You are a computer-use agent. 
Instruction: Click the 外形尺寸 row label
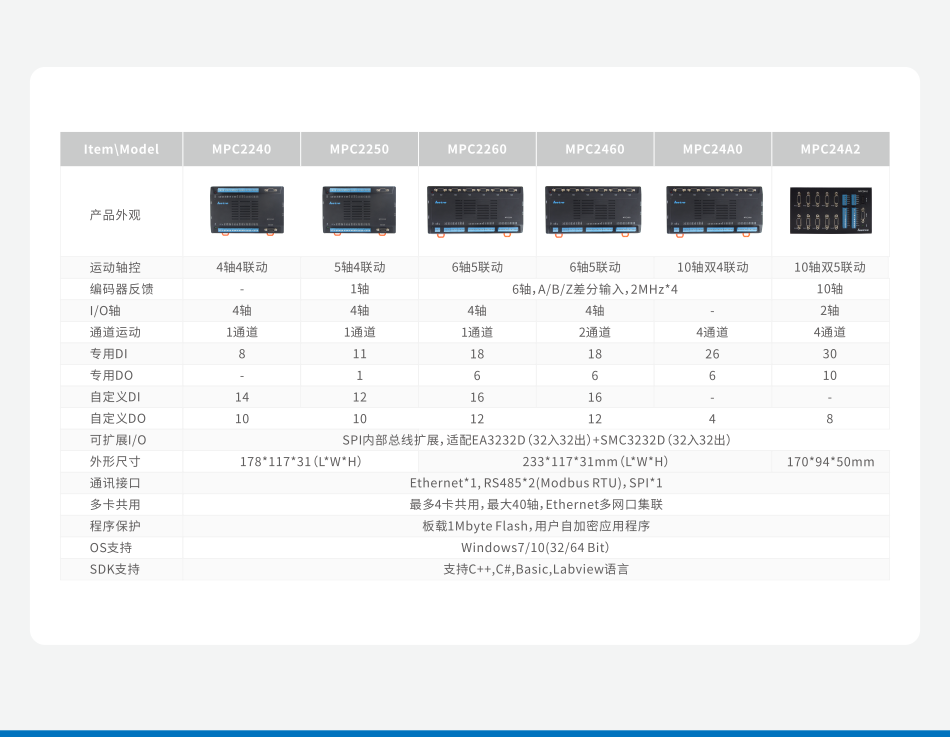pos(115,462)
